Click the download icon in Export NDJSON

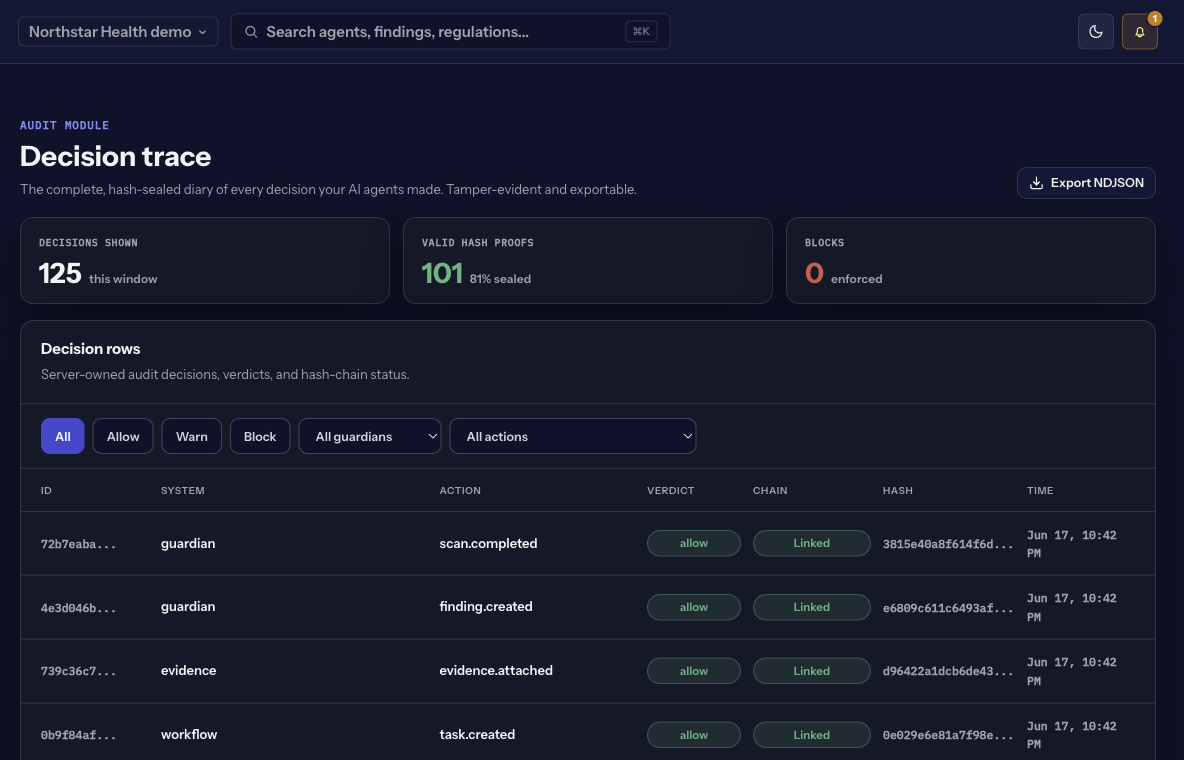point(1037,183)
